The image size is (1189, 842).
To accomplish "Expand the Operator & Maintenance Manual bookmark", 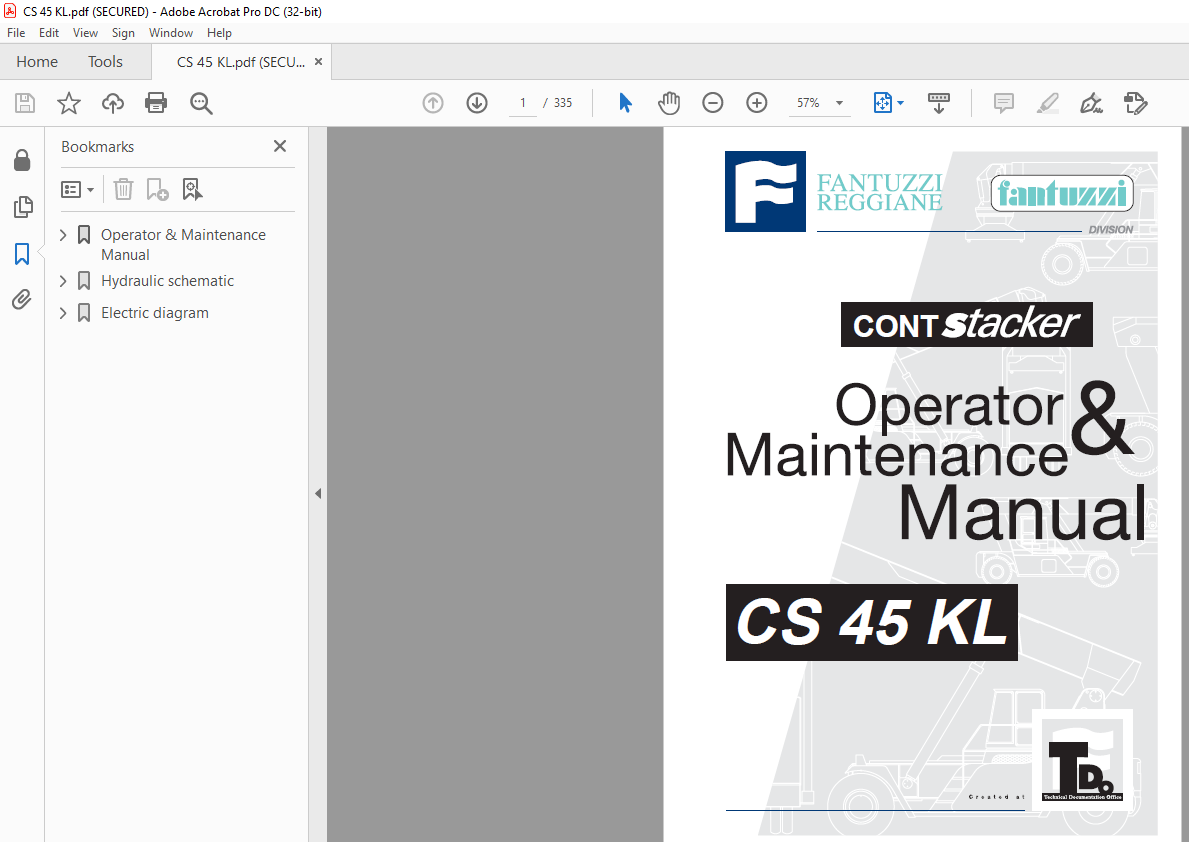I will click(x=63, y=235).
